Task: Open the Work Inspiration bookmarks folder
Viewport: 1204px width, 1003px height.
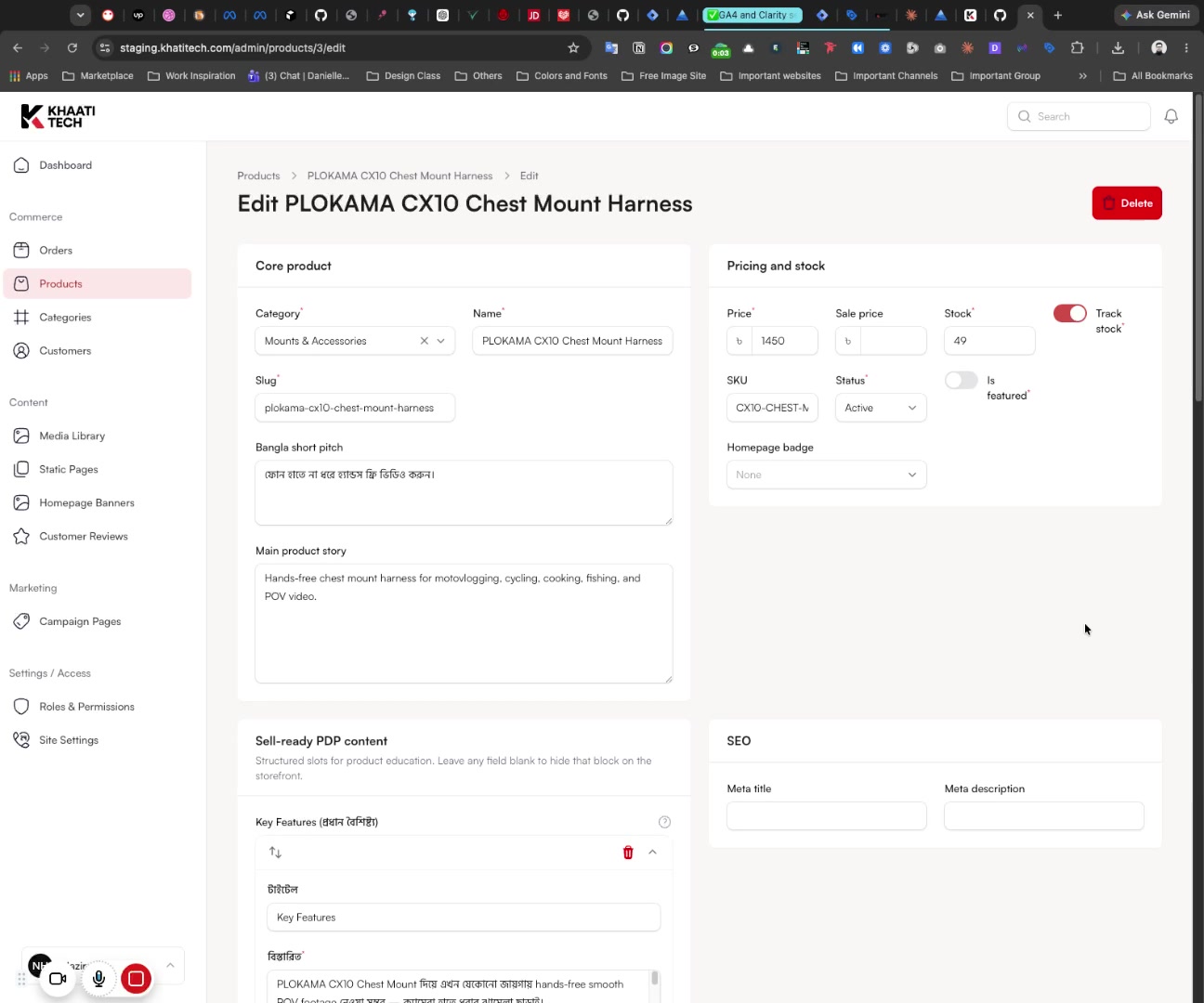Action: (x=191, y=76)
